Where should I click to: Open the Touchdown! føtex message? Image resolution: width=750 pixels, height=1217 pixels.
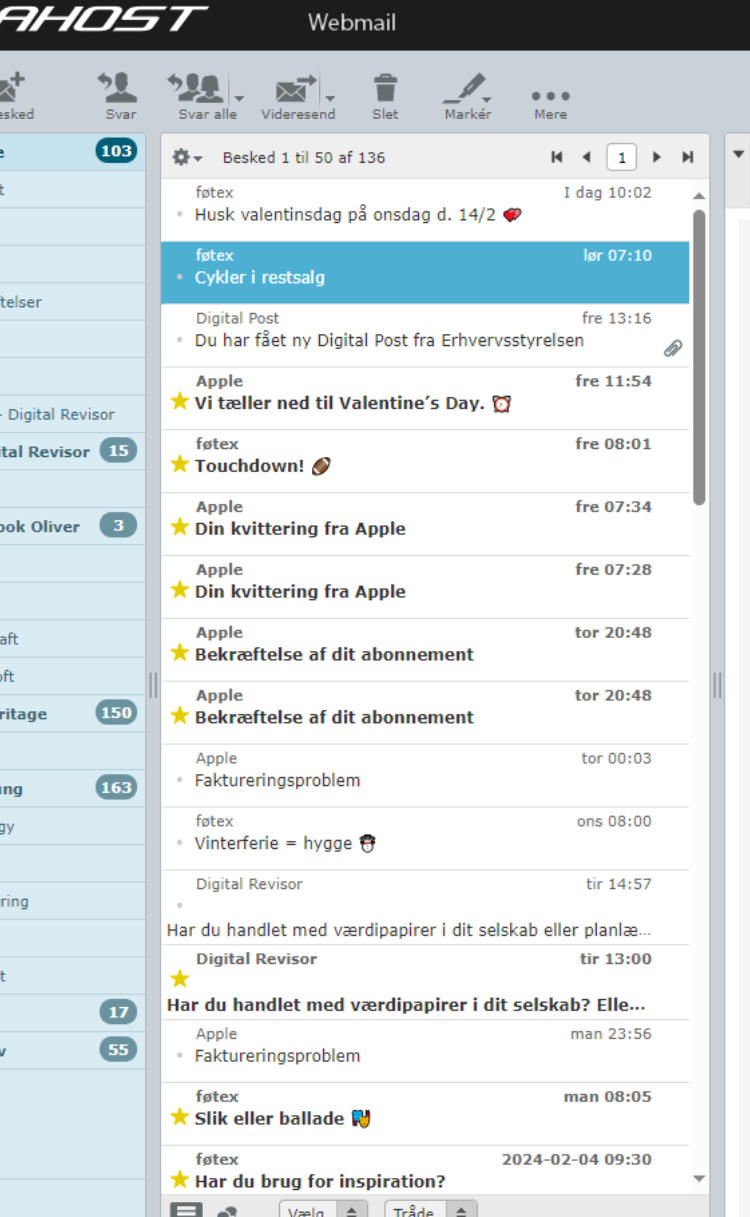click(x=425, y=461)
